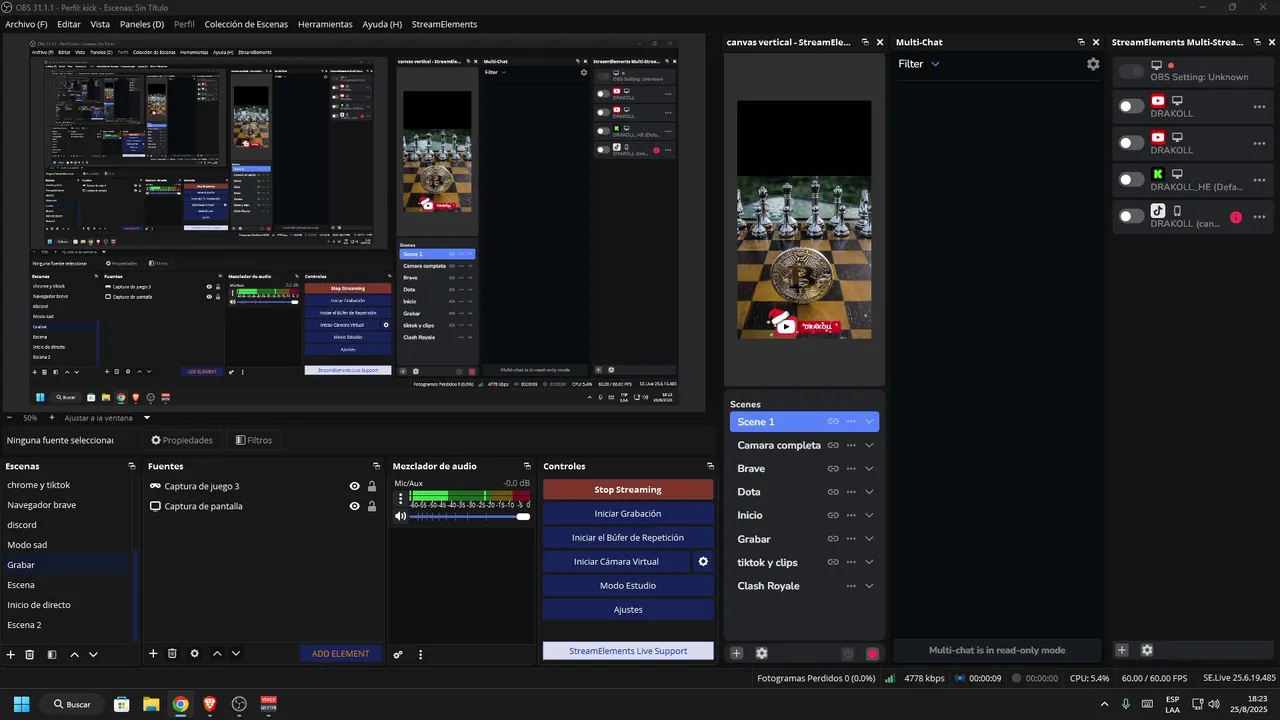The height and width of the screenshot is (720, 1280).
Task: Open vertical canvas settings gear
Action: point(762,653)
